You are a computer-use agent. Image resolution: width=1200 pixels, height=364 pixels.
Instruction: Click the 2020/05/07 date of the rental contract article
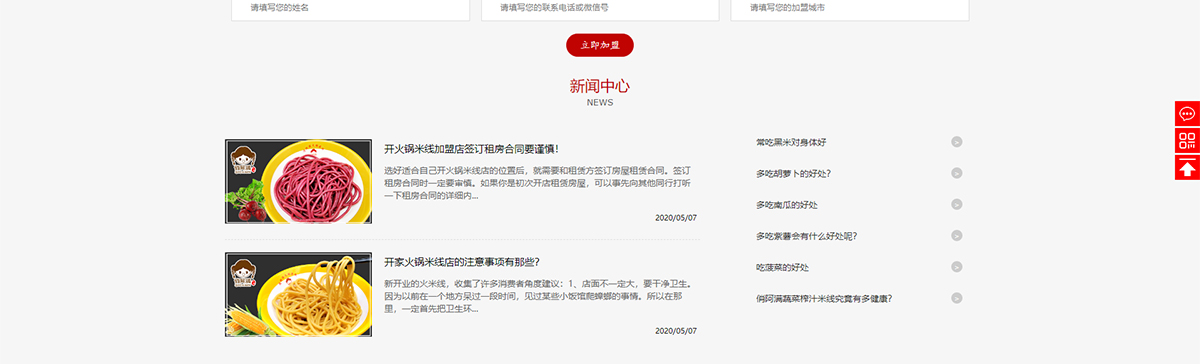click(x=676, y=217)
